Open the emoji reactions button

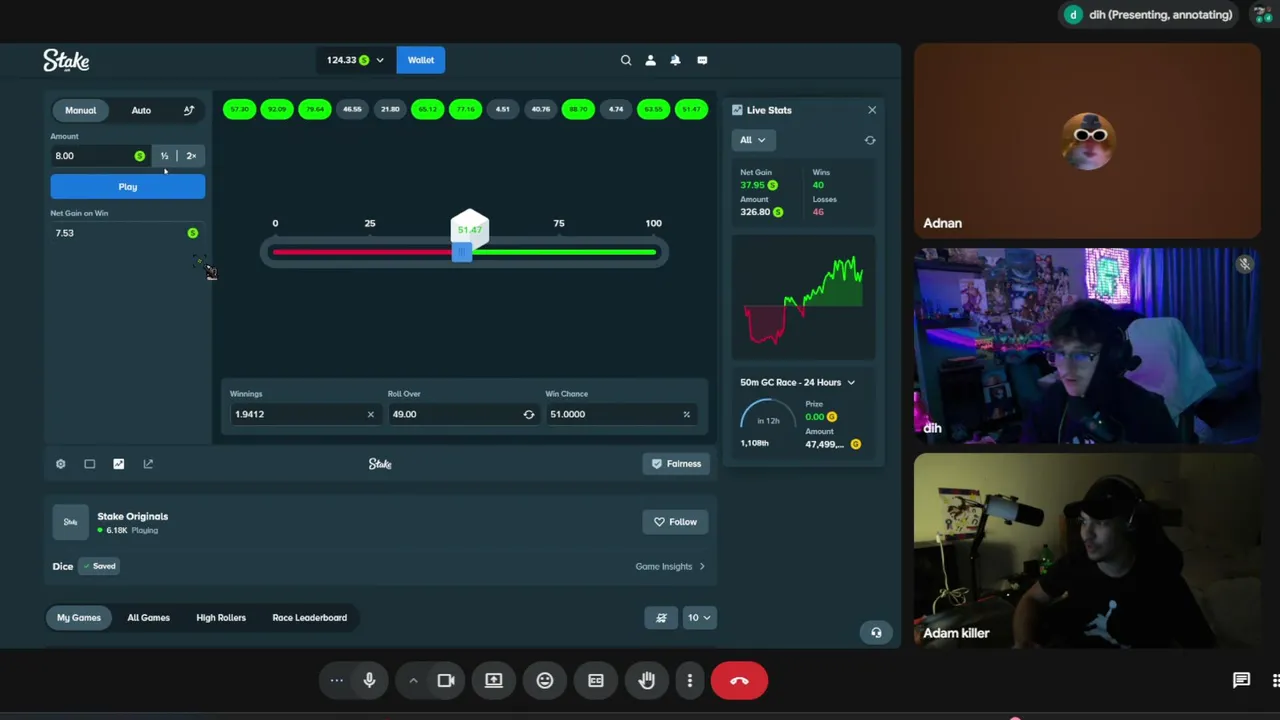[x=545, y=681]
